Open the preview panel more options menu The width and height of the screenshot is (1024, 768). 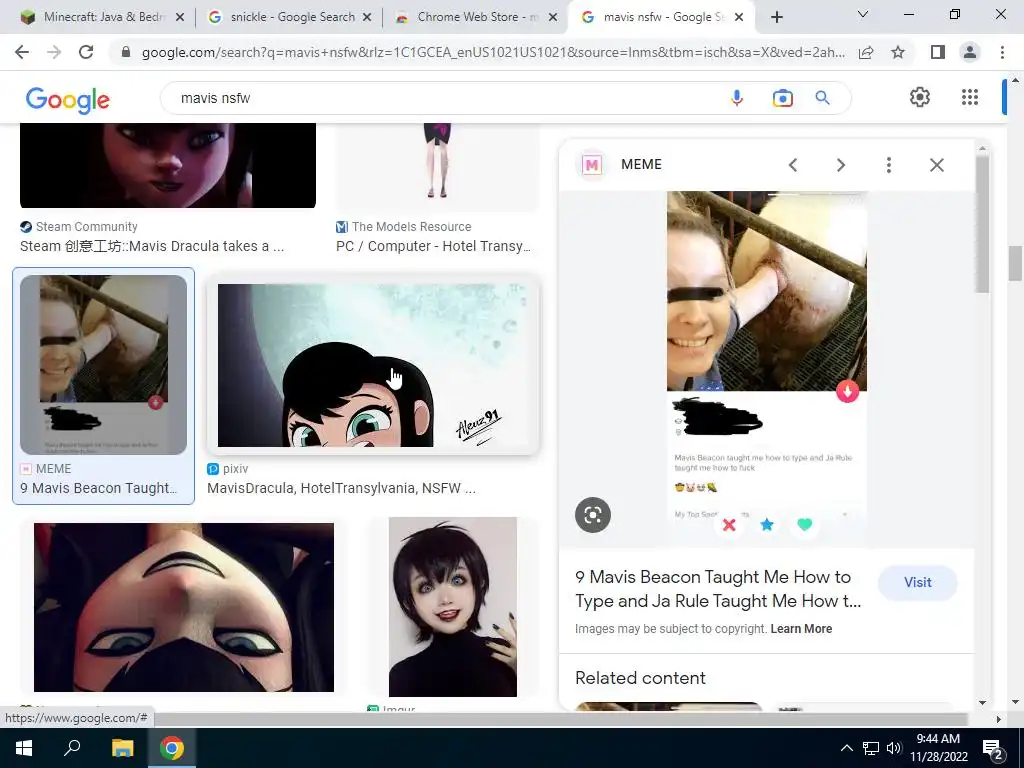click(888, 165)
